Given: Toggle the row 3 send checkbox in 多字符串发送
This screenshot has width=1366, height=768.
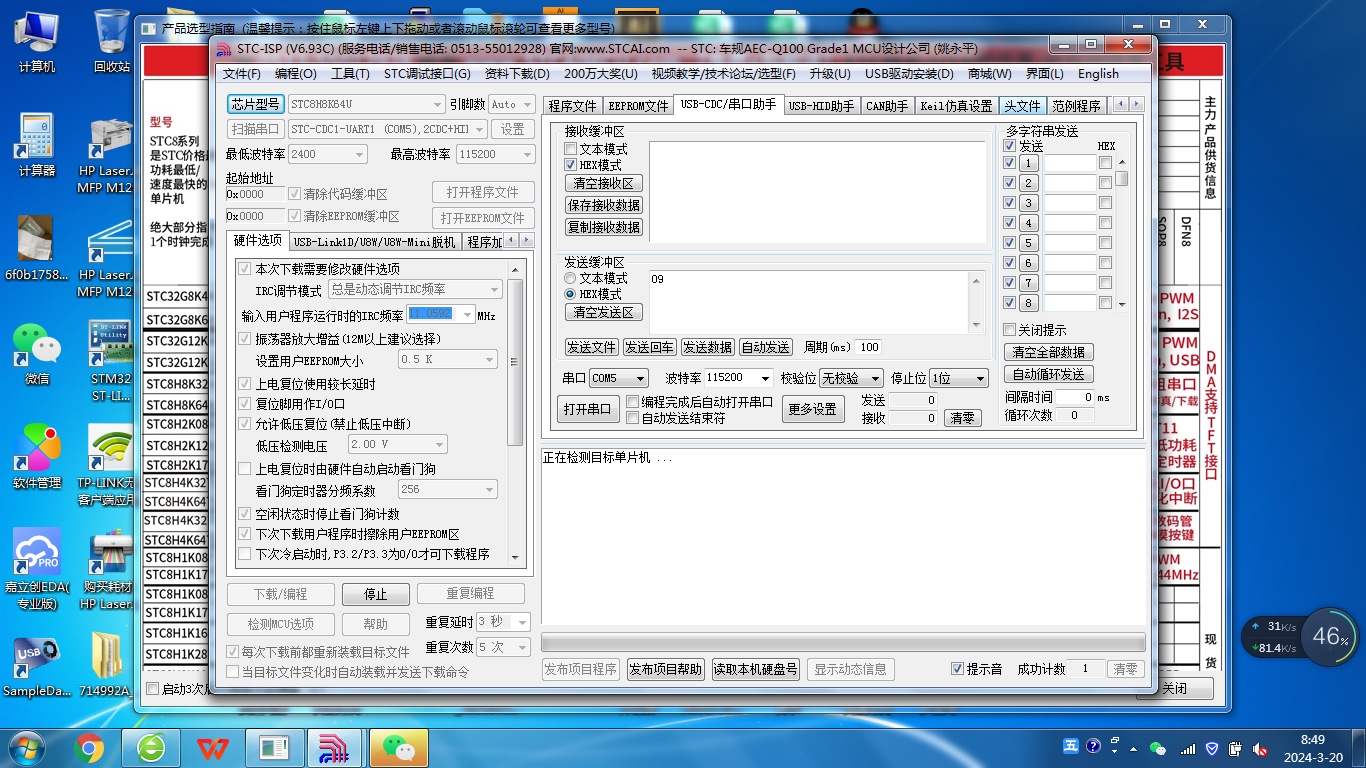Looking at the screenshot, I should point(1009,203).
